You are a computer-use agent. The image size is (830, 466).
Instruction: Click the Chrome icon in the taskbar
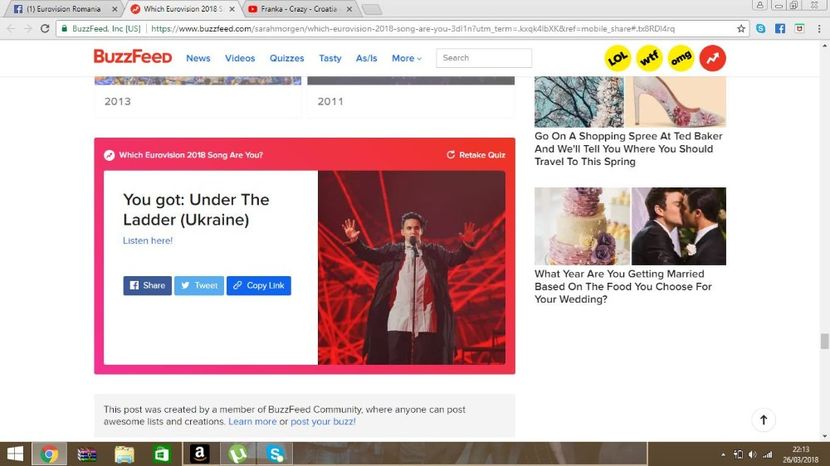tap(50, 454)
